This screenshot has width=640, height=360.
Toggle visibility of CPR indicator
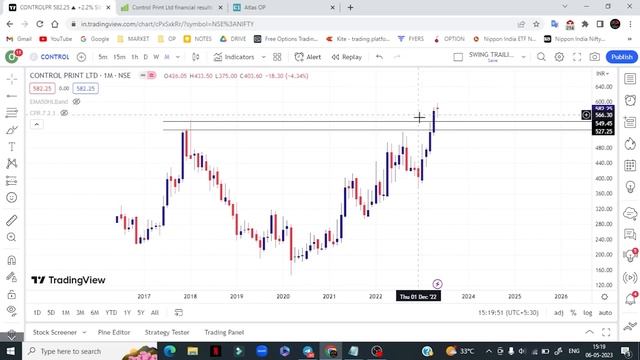pos(64,113)
